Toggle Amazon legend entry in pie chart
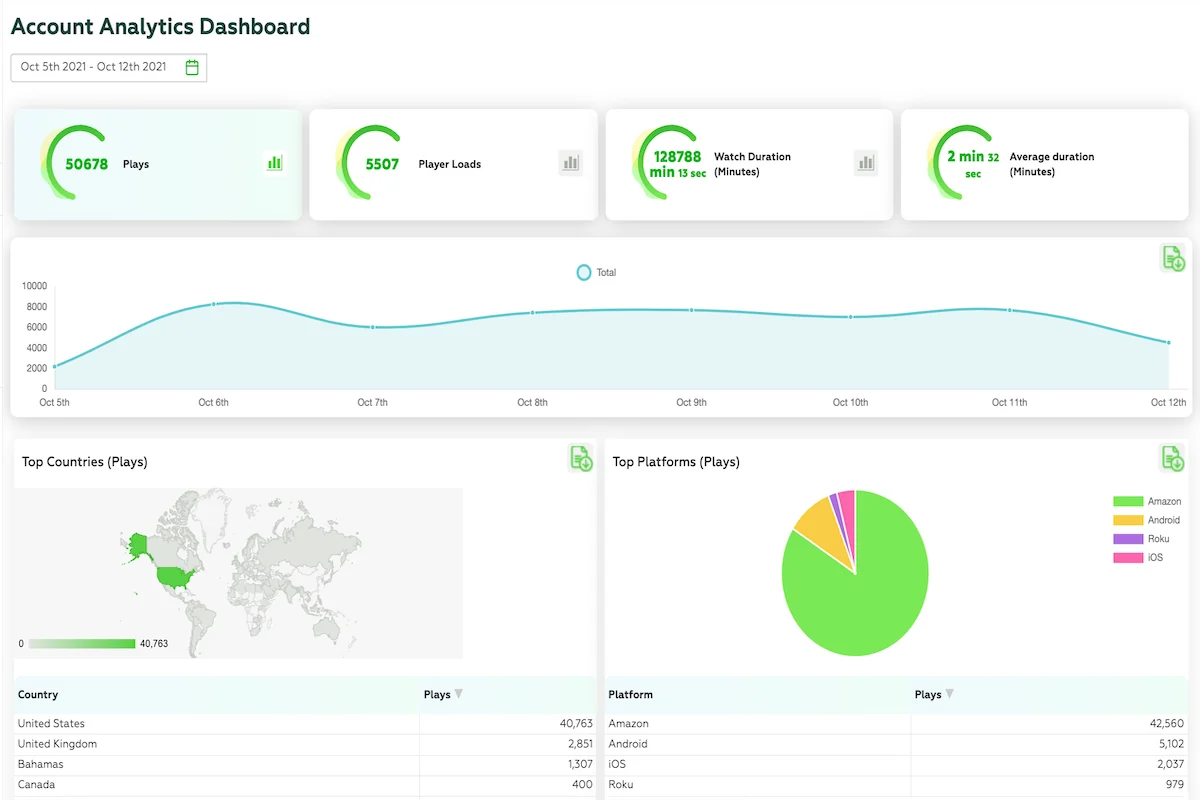Viewport: 1200px width, 800px height. coord(1147,501)
